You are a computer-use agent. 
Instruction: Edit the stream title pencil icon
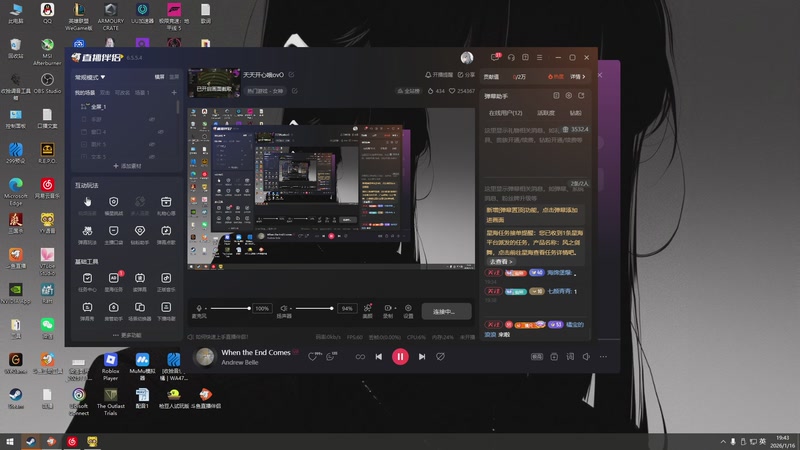(x=291, y=74)
